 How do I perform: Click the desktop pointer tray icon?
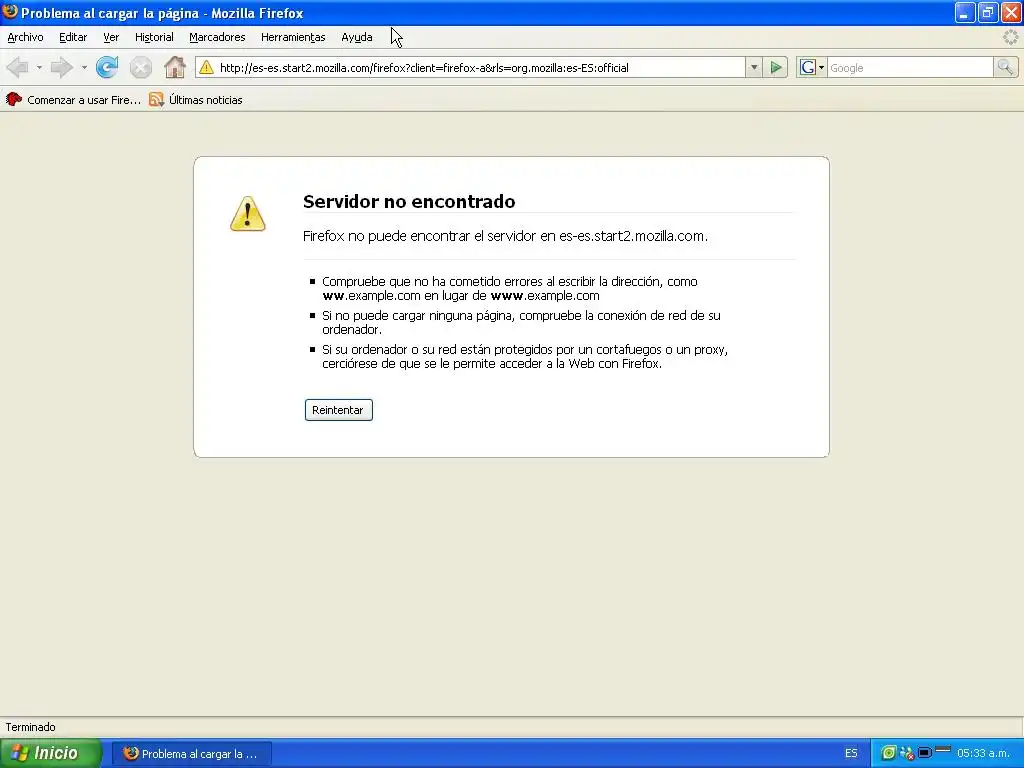[x=942, y=750]
